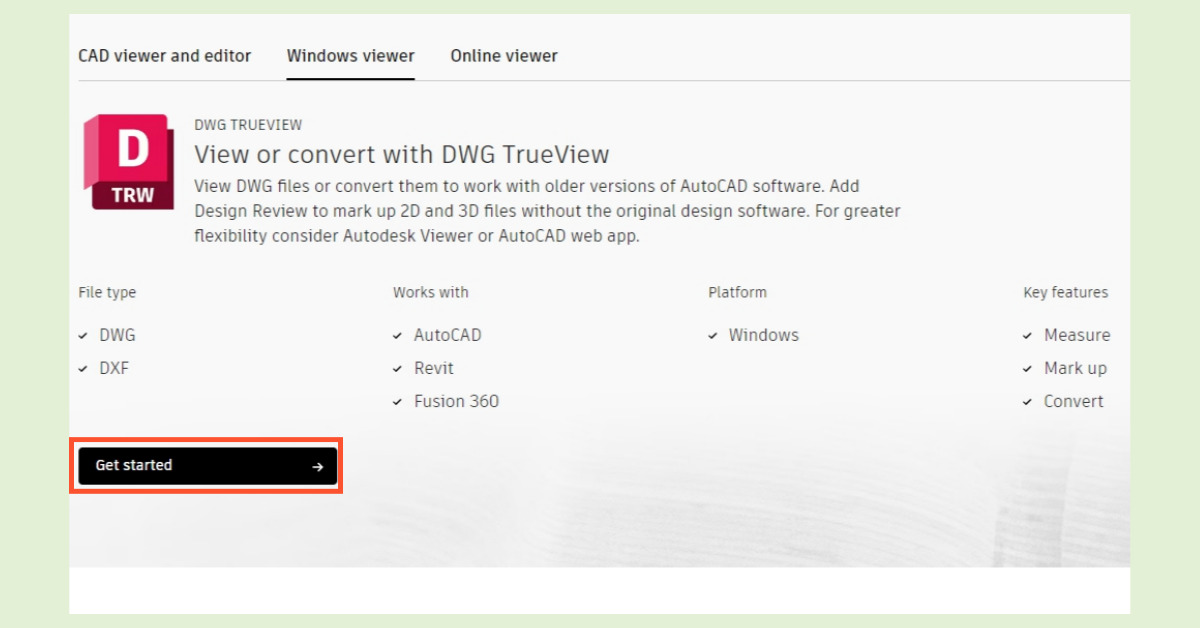Click the DWG TRUEVIEW label text
This screenshot has width=1200, height=628.
pyautogui.click(x=248, y=125)
